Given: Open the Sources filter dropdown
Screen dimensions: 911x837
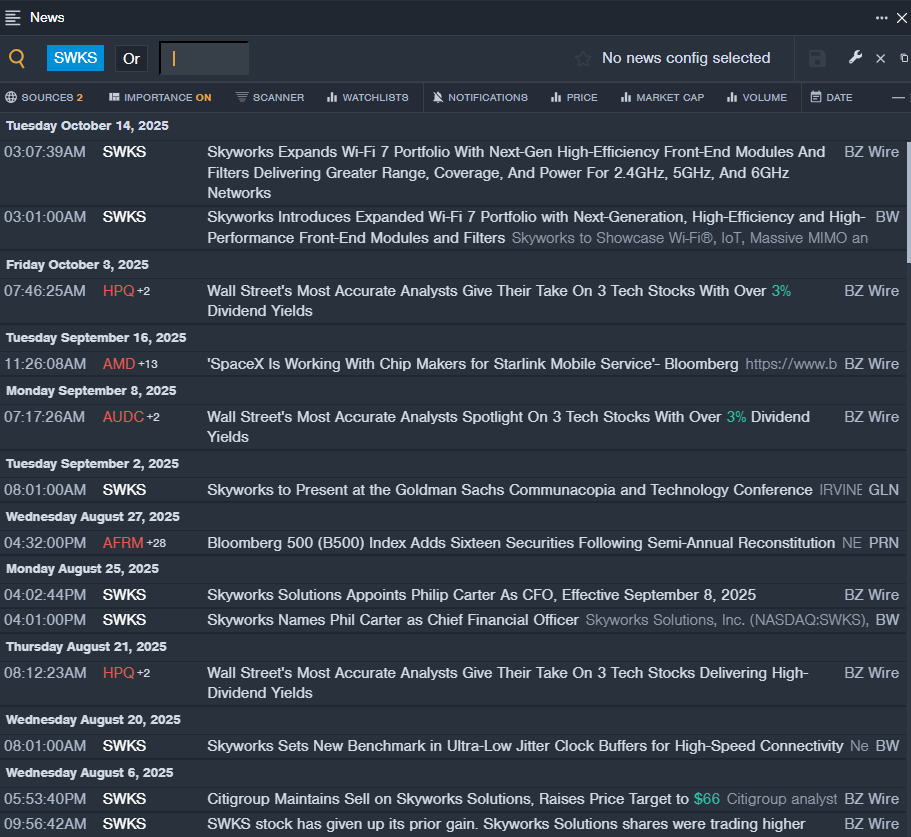Looking at the screenshot, I should (44, 97).
